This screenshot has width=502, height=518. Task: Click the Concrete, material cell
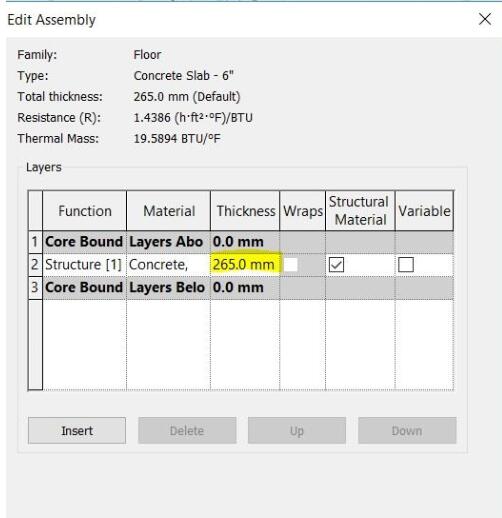click(168, 265)
